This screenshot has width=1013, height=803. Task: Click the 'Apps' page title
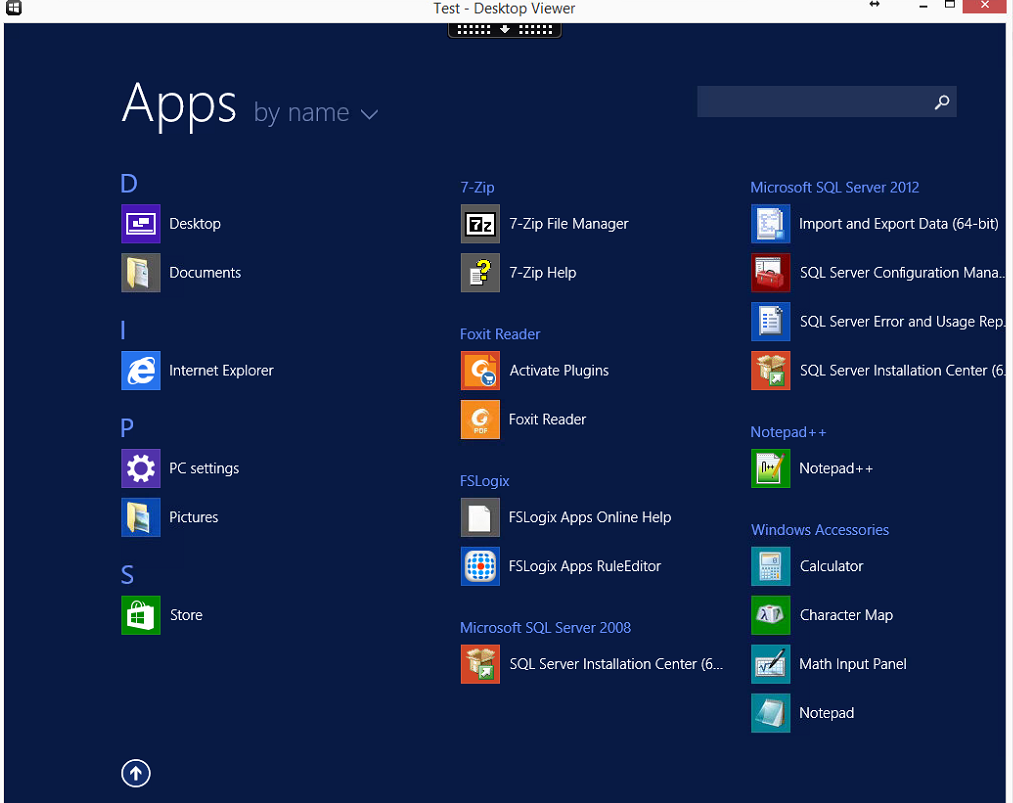point(180,105)
